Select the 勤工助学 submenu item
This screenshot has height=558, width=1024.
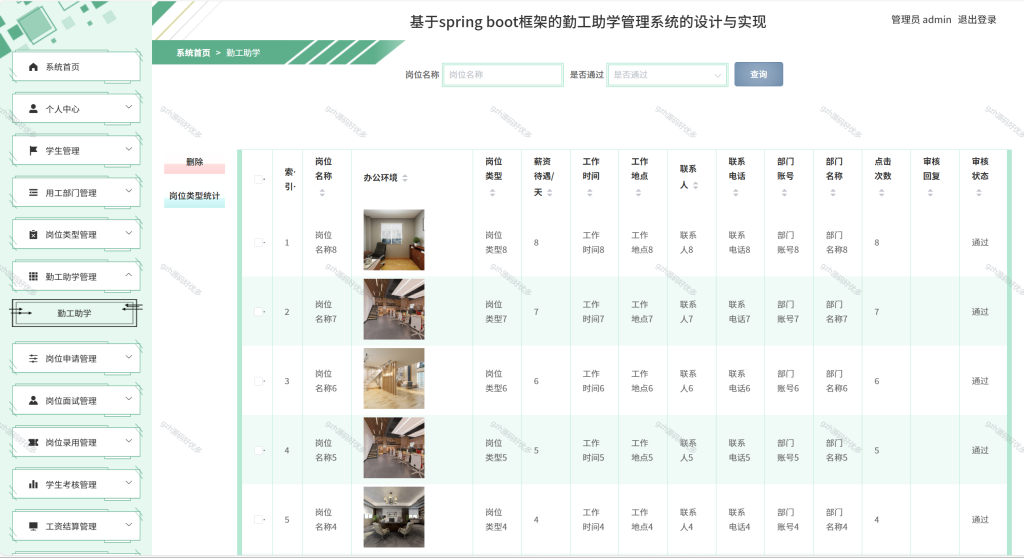point(74,313)
